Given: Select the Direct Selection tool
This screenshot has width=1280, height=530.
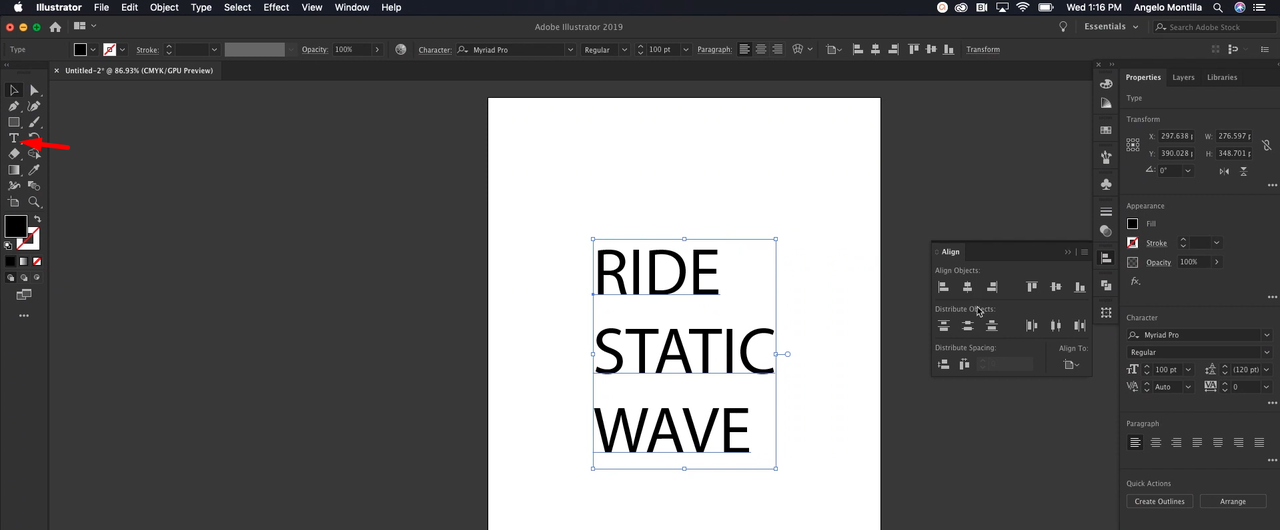Looking at the screenshot, I should [34, 90].
